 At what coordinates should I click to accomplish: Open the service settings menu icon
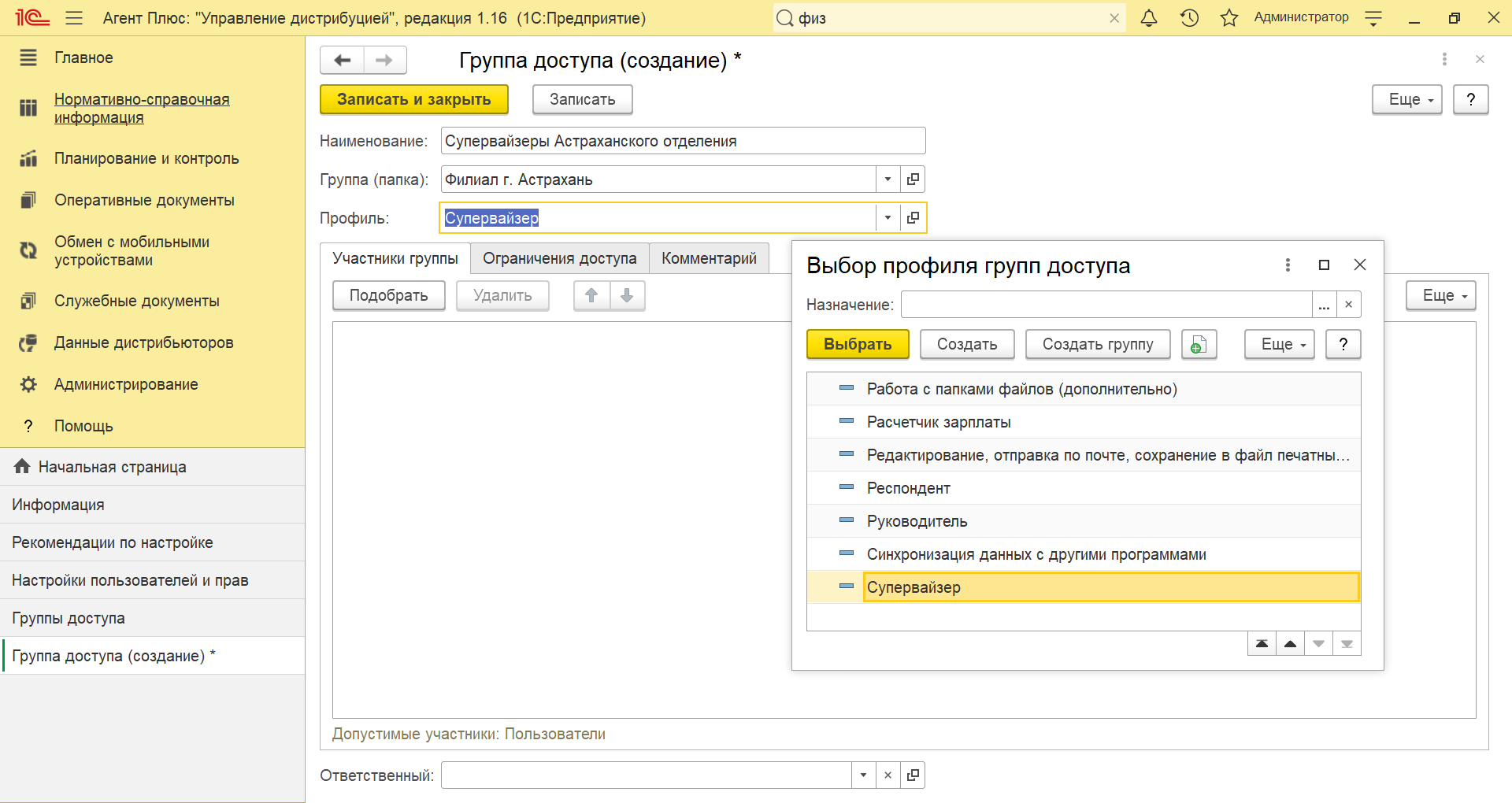tap(1373, 18)
